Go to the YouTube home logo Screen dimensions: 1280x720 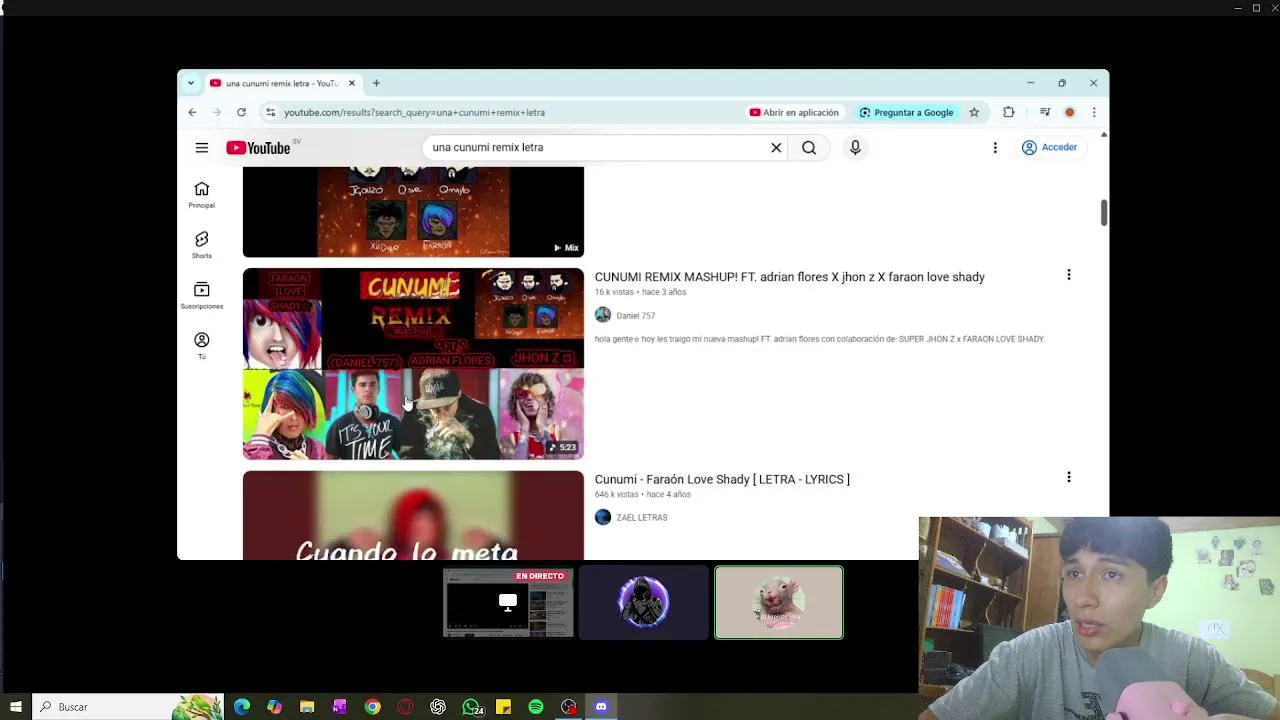coord(260,148)
